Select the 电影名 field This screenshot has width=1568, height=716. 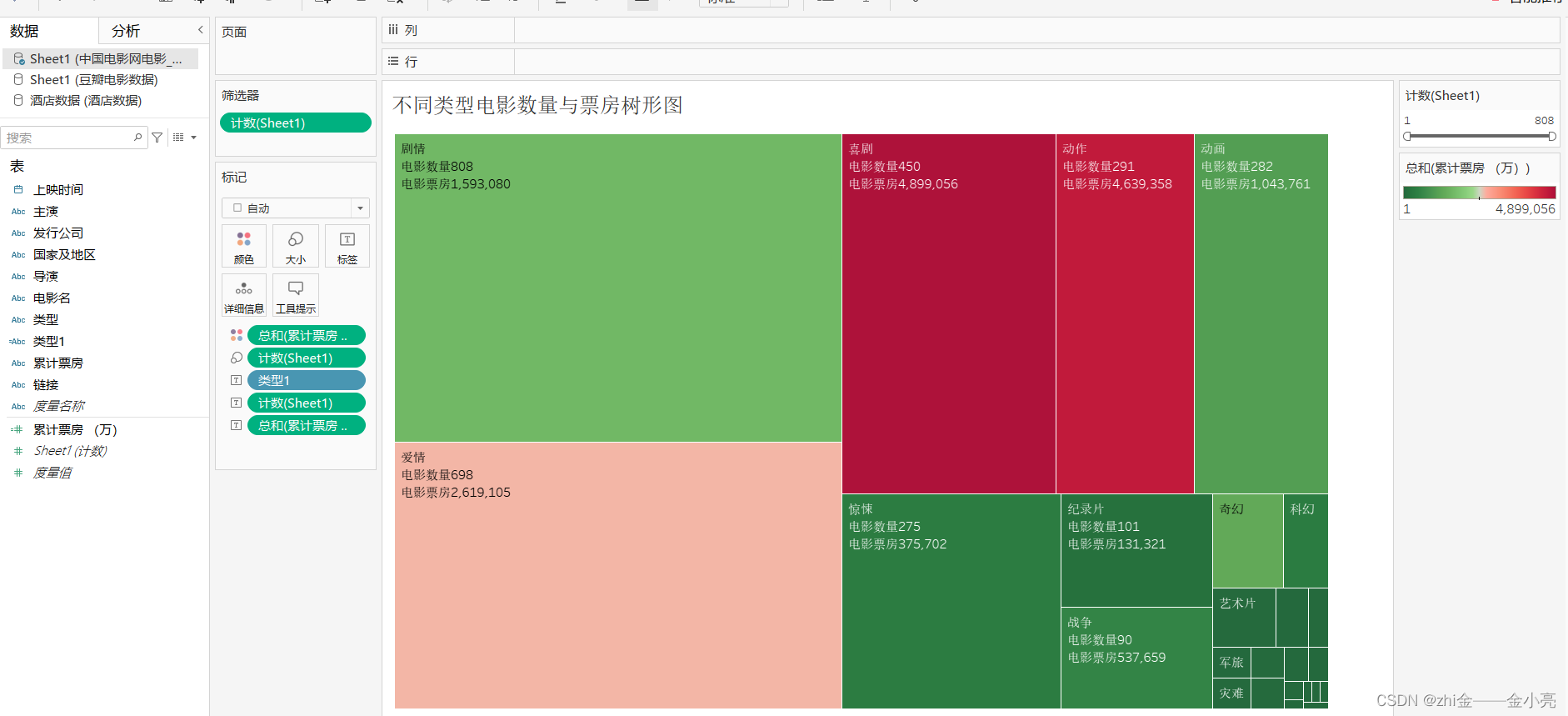(52, 298)
